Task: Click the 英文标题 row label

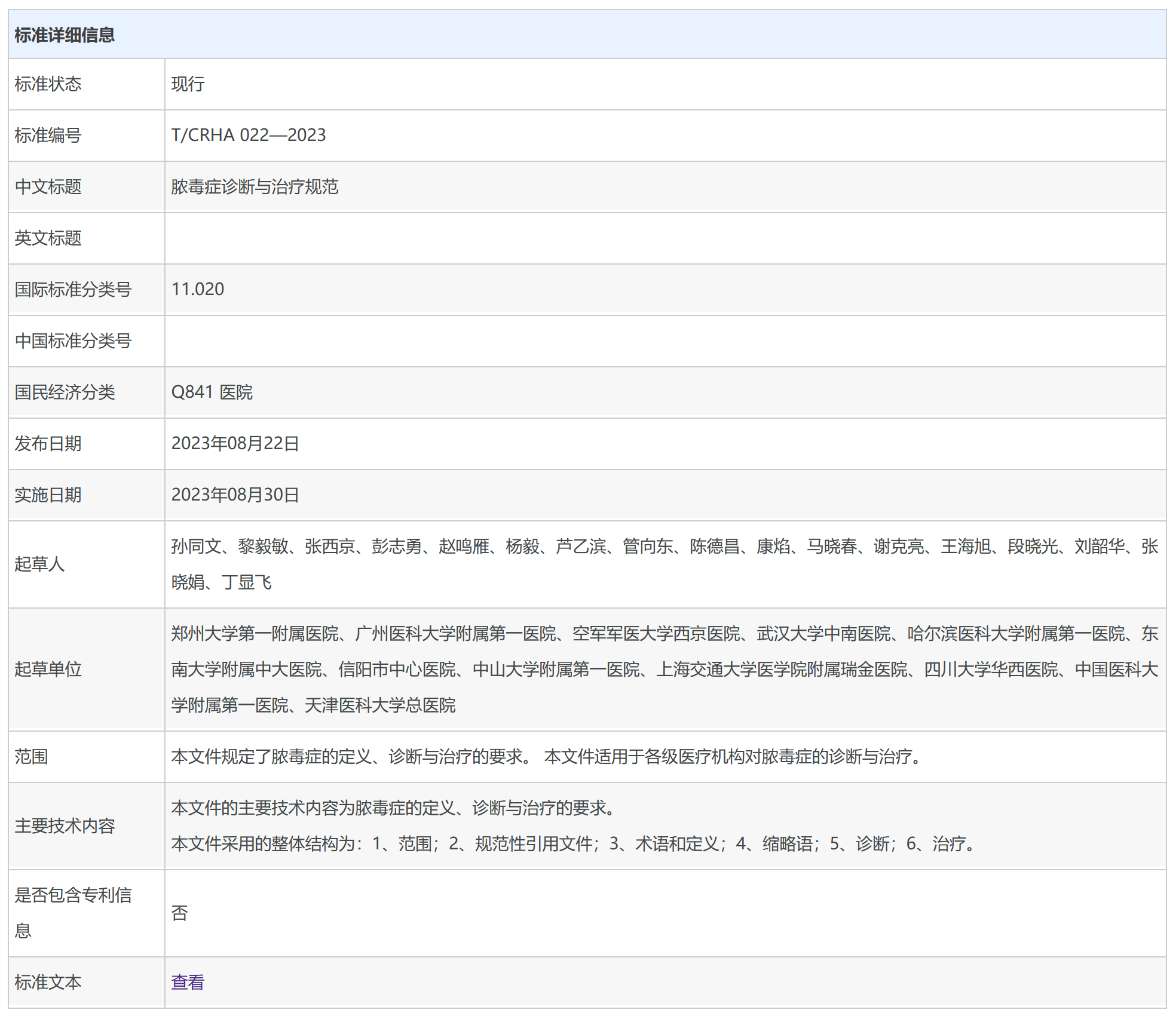Action: click(48, 238)
